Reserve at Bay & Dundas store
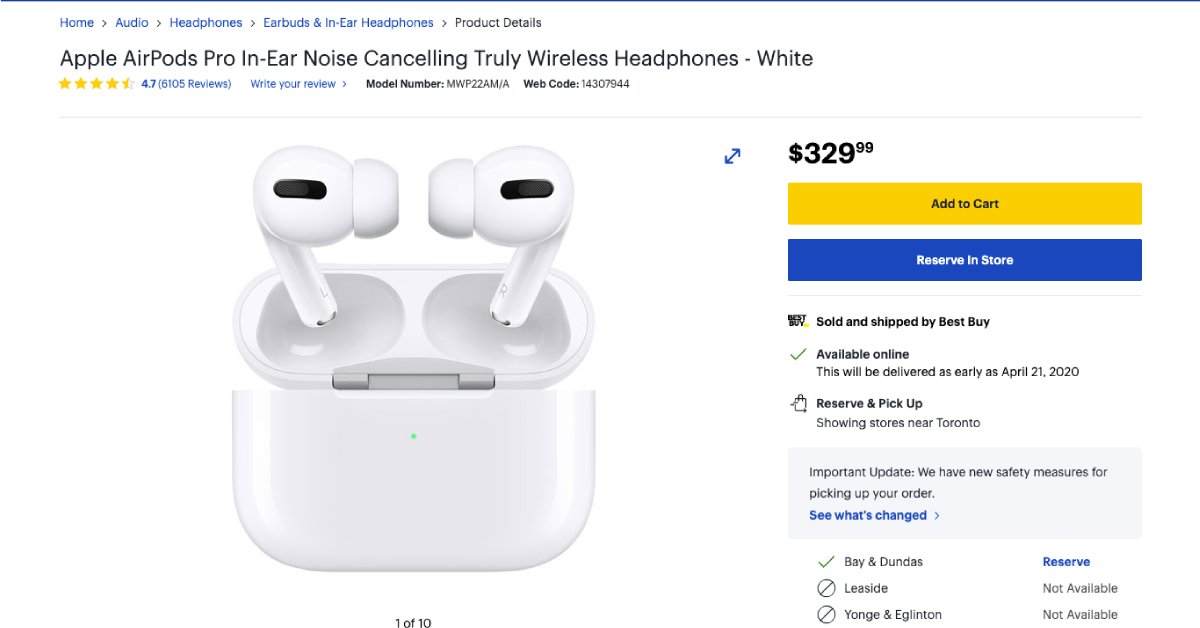Screen dimensions: 1200x628 pyautogui.click(x=1066, y=561)
